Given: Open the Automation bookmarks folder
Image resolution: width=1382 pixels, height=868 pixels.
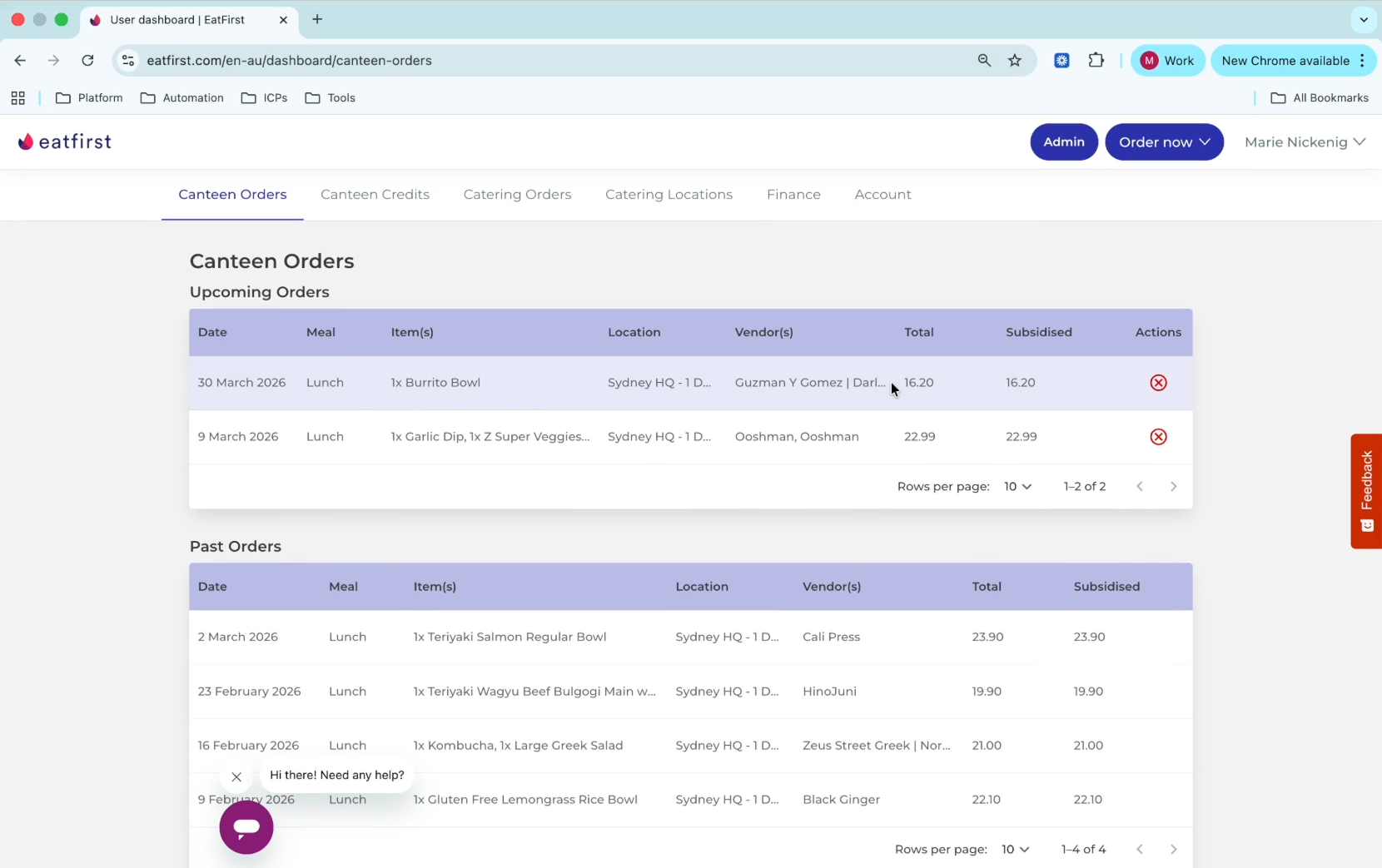Looking at the screenshot, I should [x=182, y=98].
